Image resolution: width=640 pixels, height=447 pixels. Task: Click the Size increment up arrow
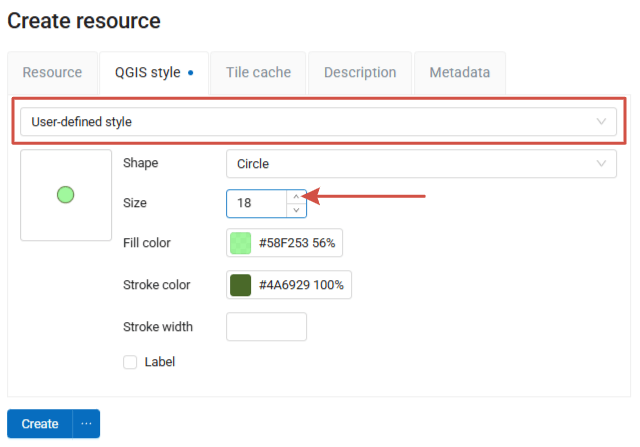point(296,197)
